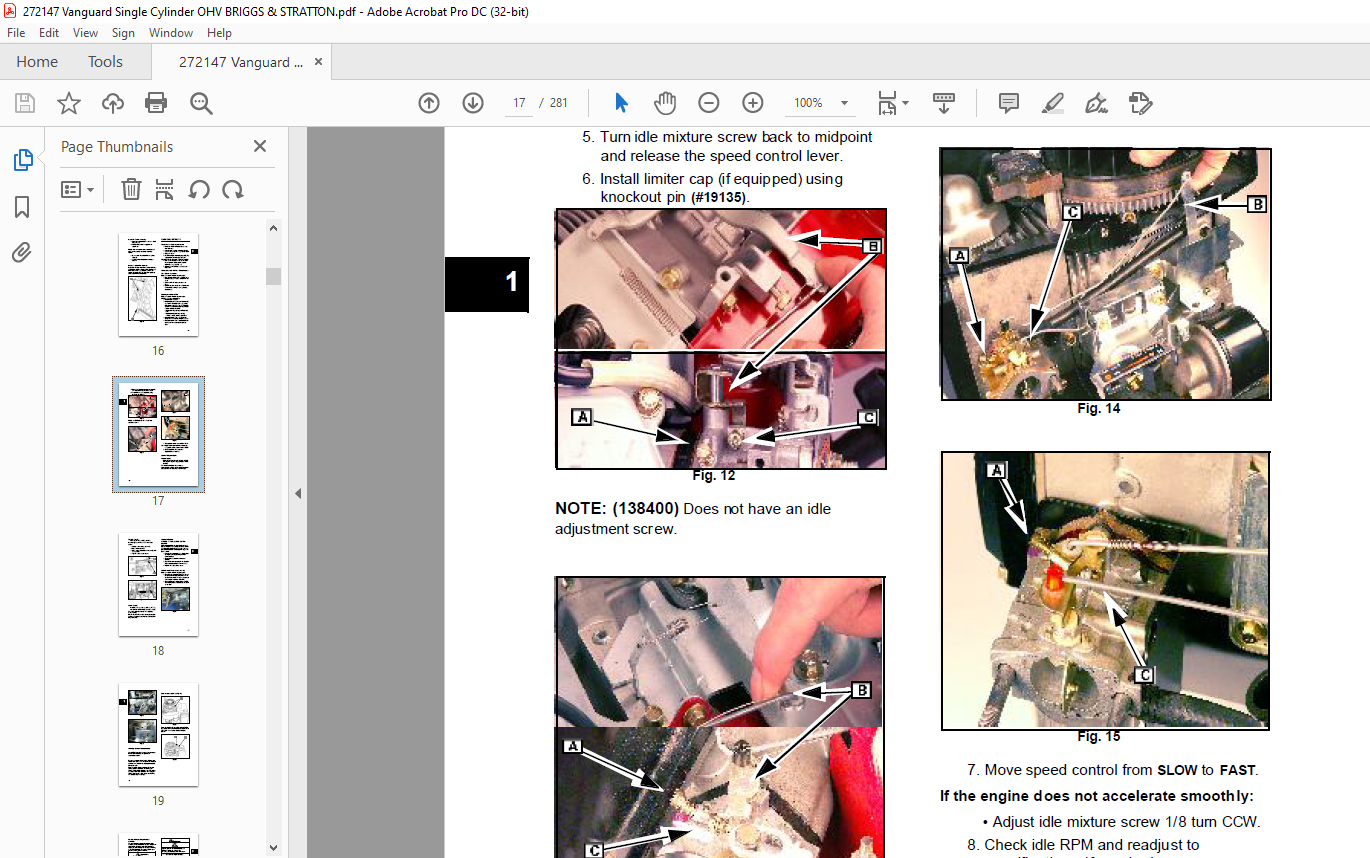Open the Window menu
Screen dimensions: 1370x858
click(x=171, y=33)
